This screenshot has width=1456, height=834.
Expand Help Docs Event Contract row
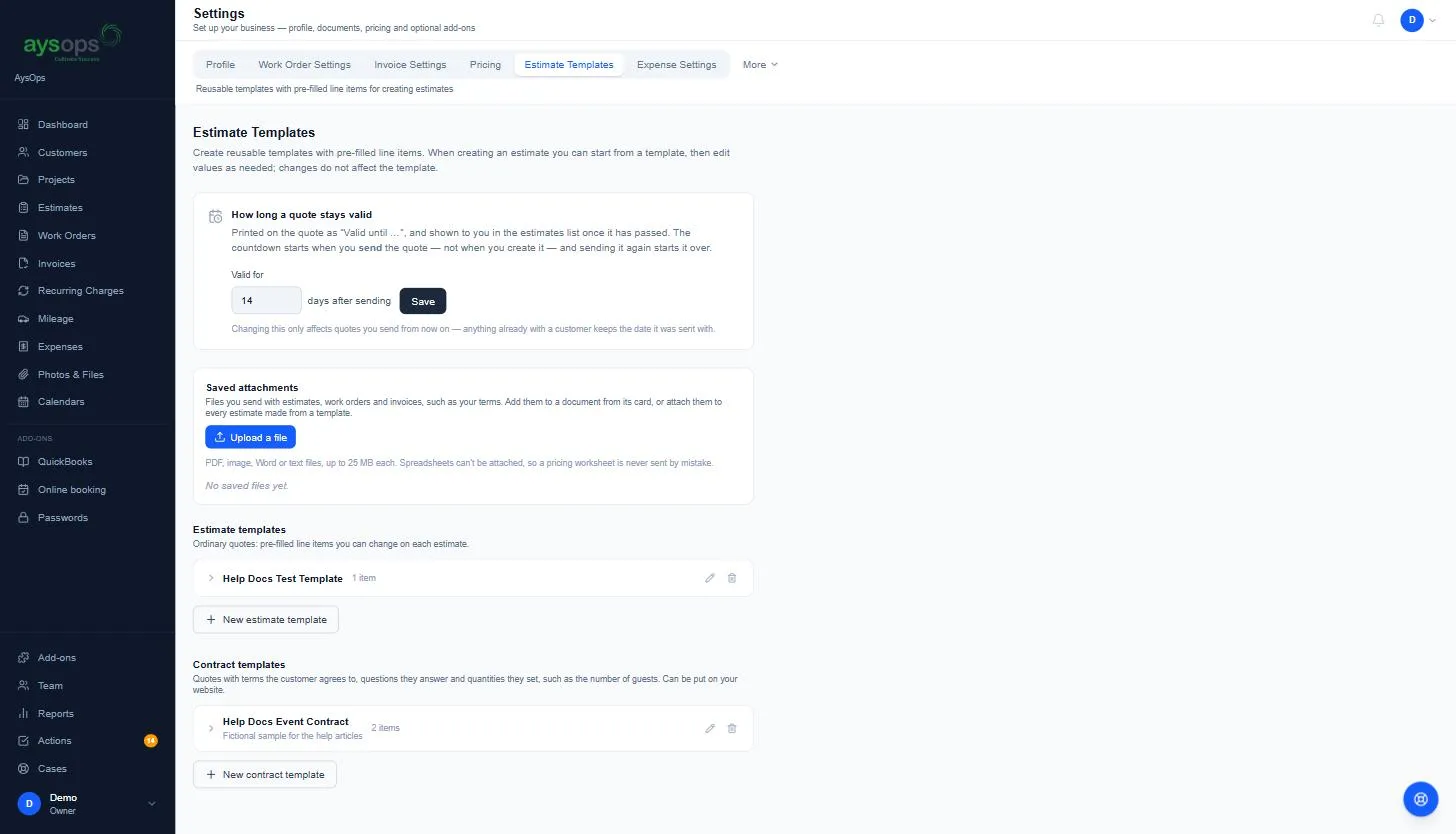click(x=211, y=728)
